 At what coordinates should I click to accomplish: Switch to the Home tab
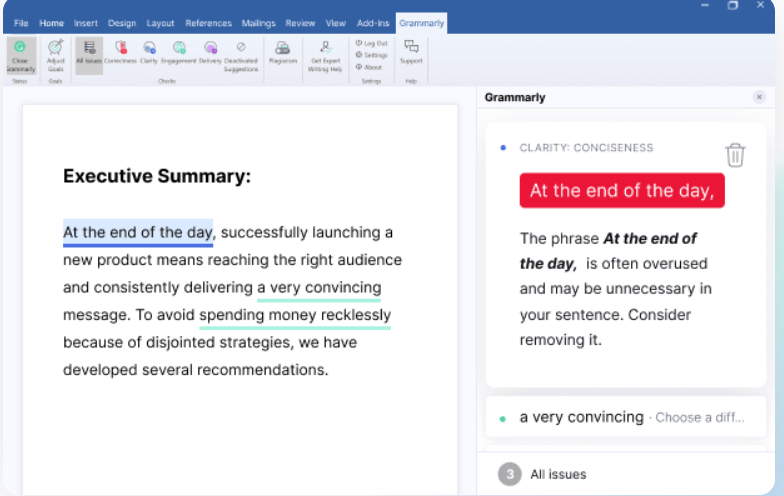coord(52,23)
